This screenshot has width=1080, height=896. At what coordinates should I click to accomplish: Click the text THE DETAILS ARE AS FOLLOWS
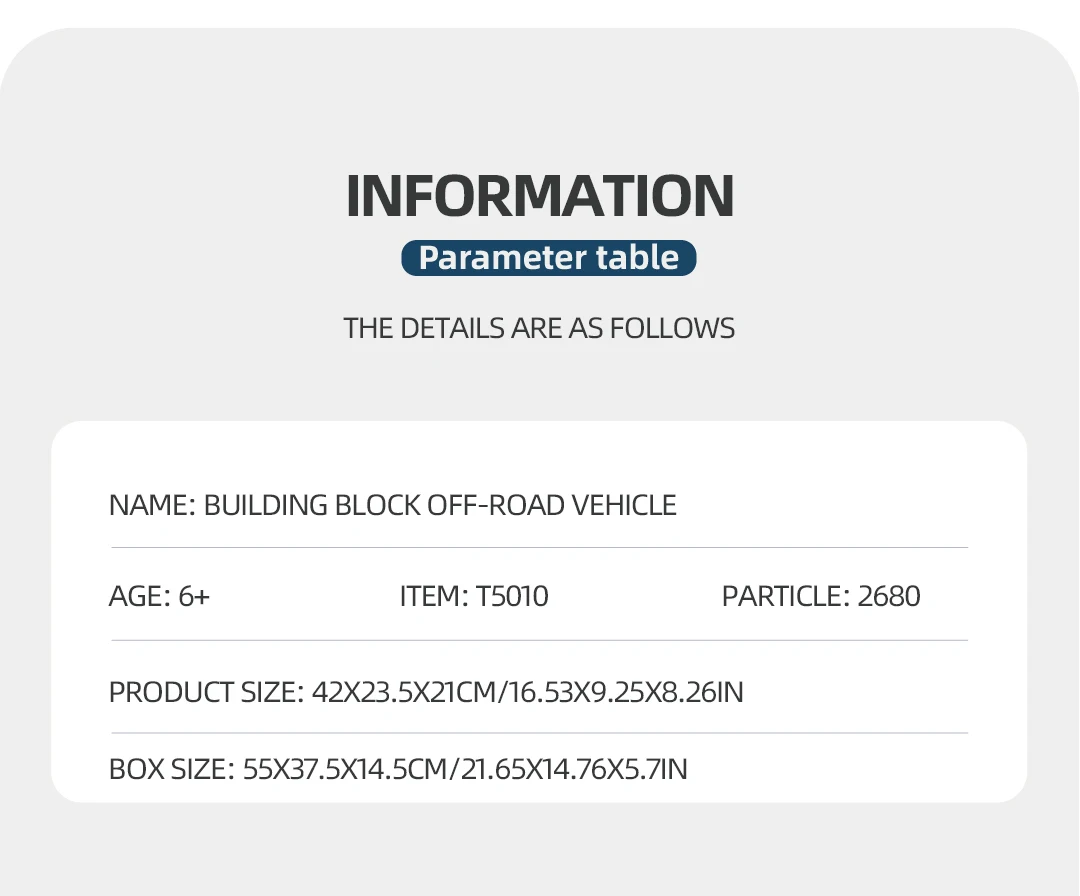(539, 328)
